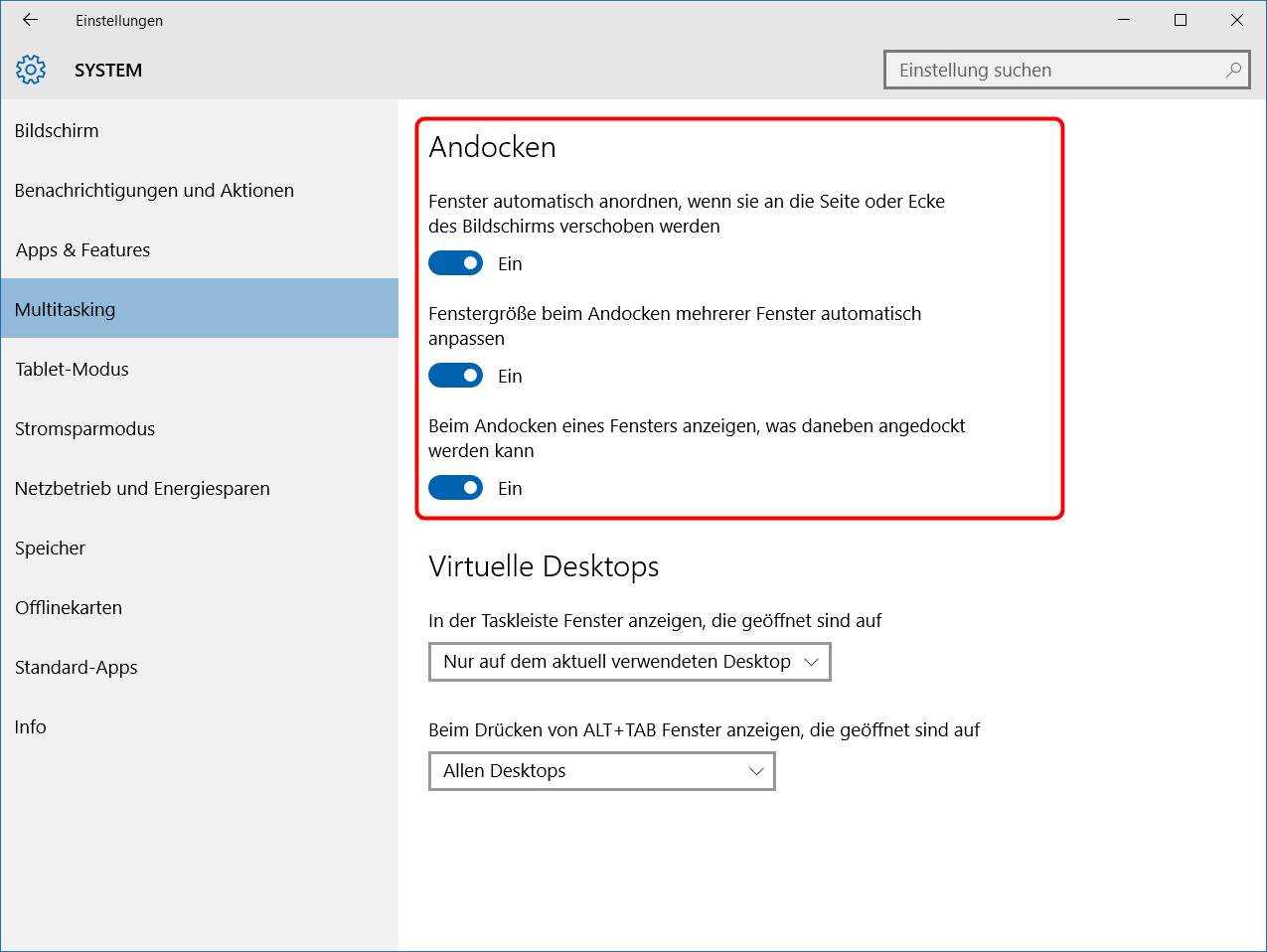Turn off automatic window size adjustment toggle
The width and height of the screenshot is (1267, 952).
tap(455, 376)
